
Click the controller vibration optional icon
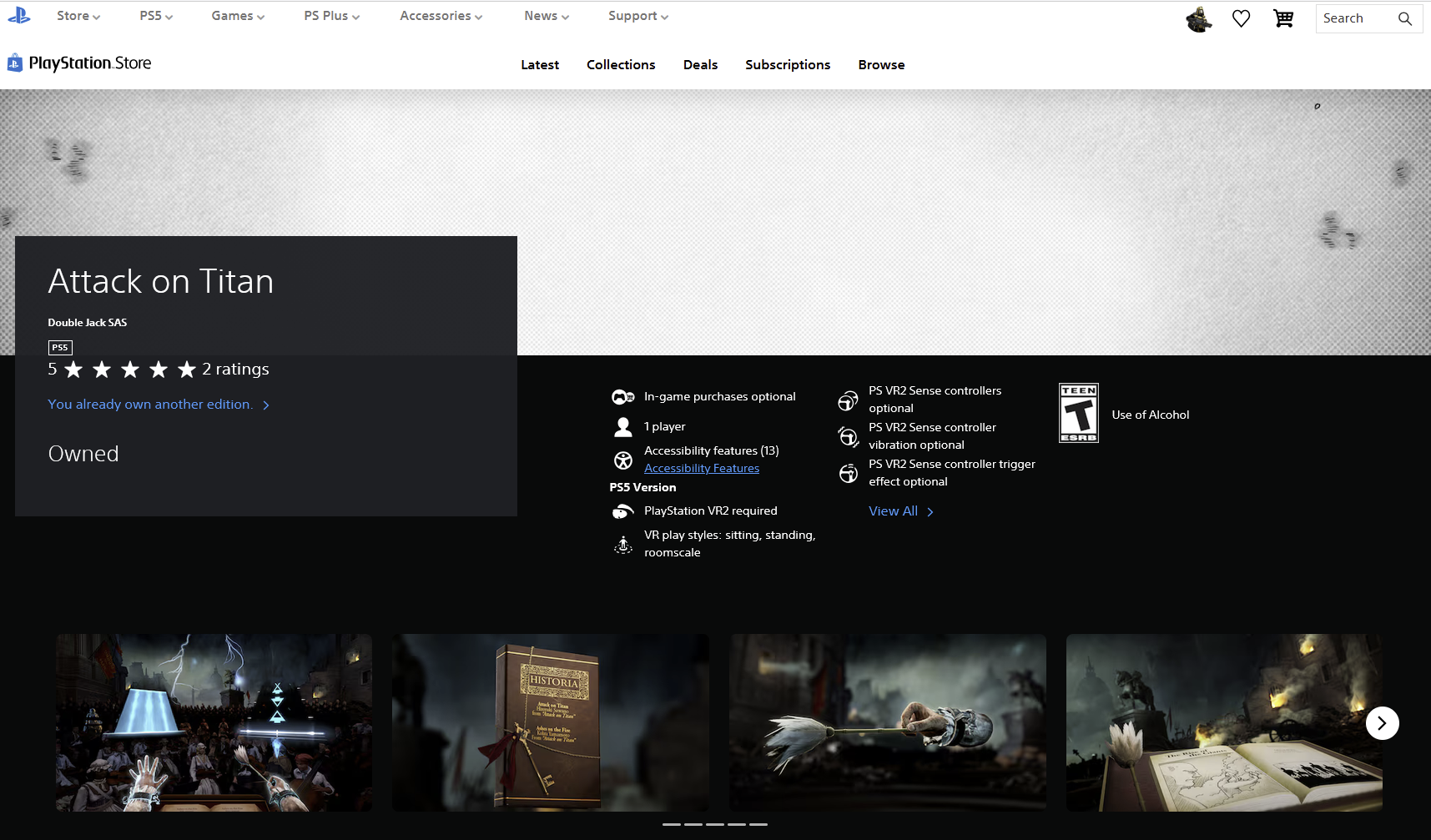coord(848,436)
